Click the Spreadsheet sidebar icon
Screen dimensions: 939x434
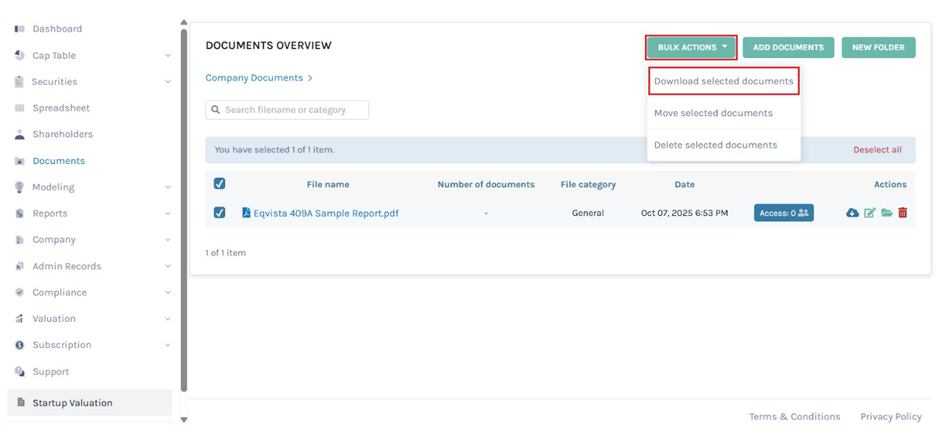[20, 108]
